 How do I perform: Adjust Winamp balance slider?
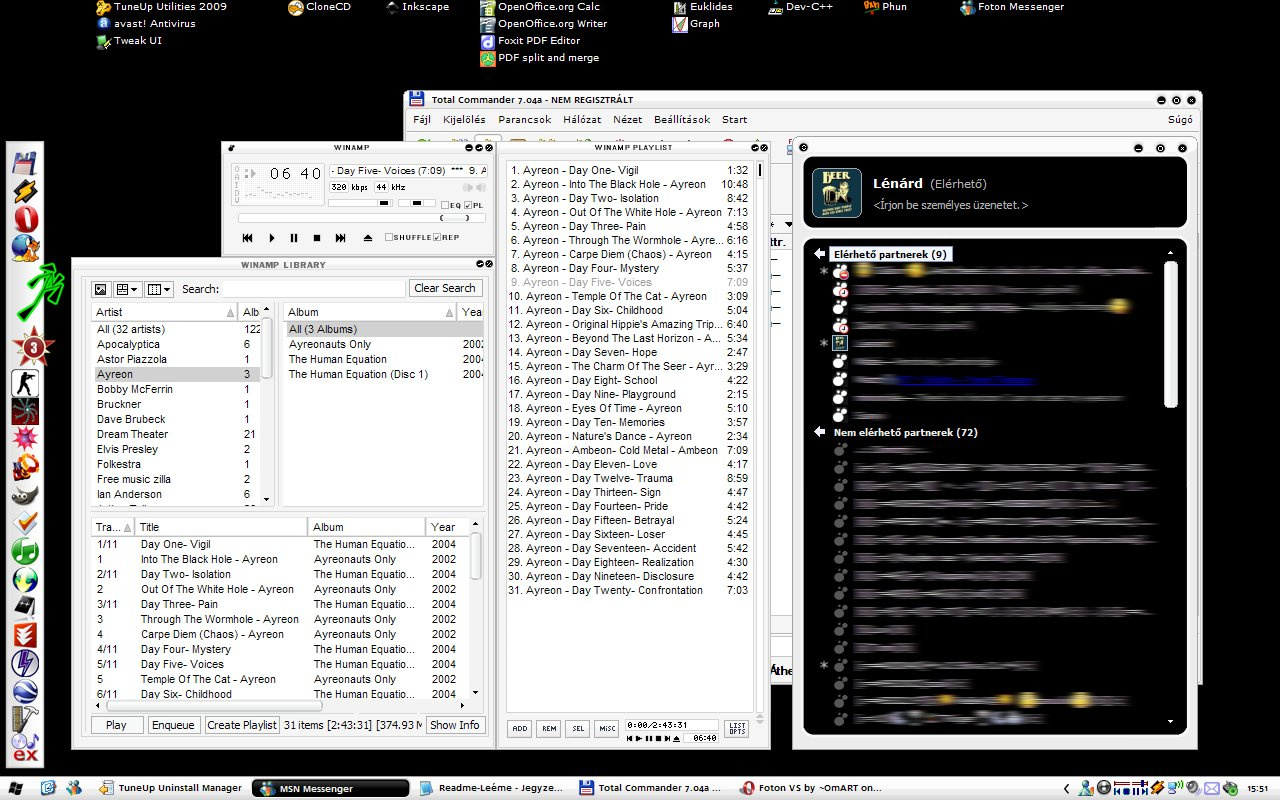(416, 204)
